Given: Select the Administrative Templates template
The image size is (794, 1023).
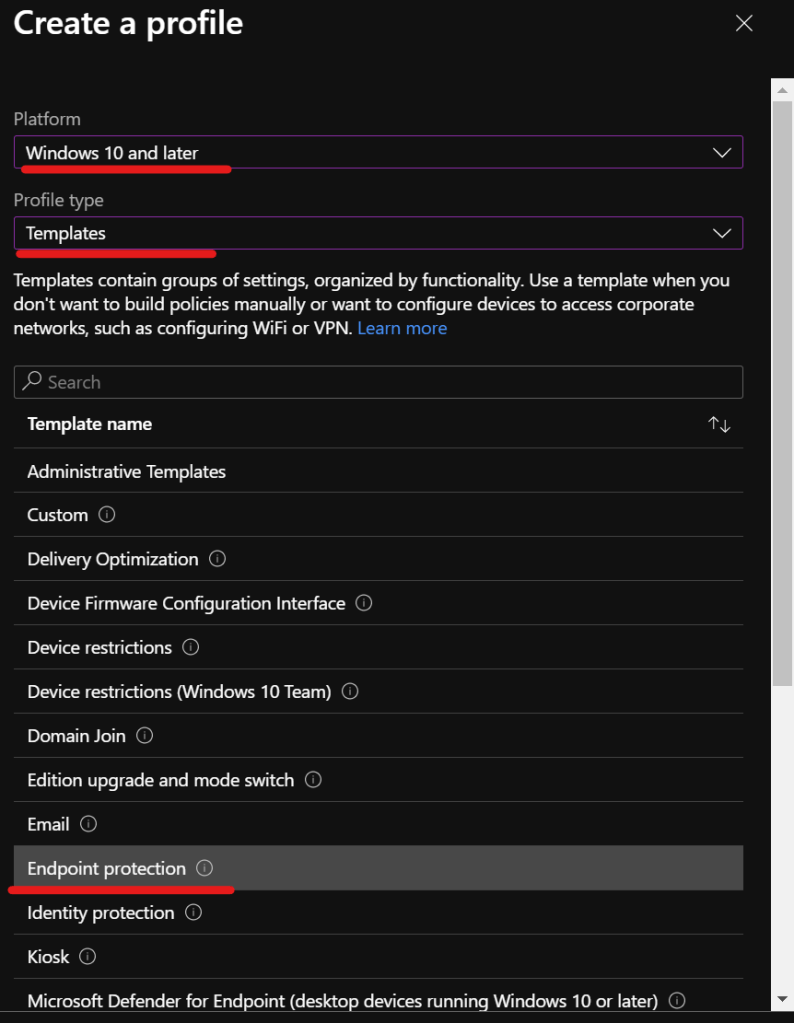Looking at the screenshot, I should click(x=127, y=471).
